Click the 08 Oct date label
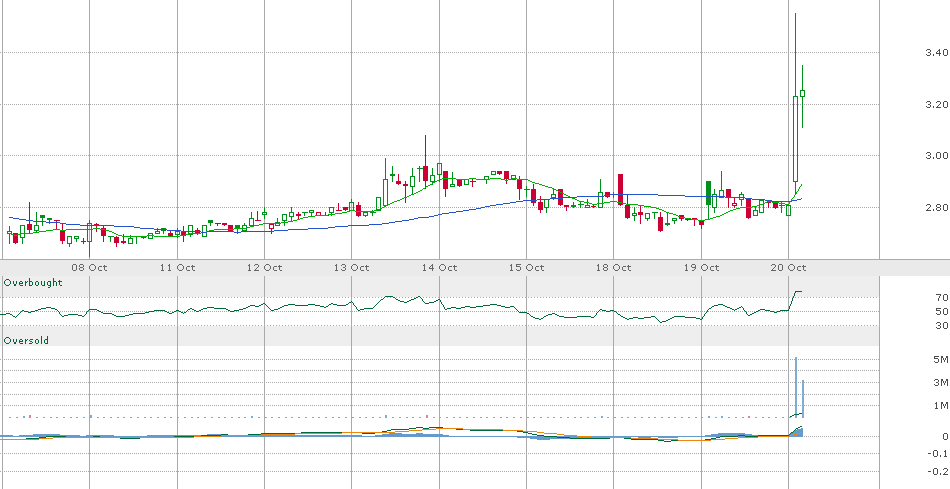The height and width of the screenshot is (489, 950). 90,267
